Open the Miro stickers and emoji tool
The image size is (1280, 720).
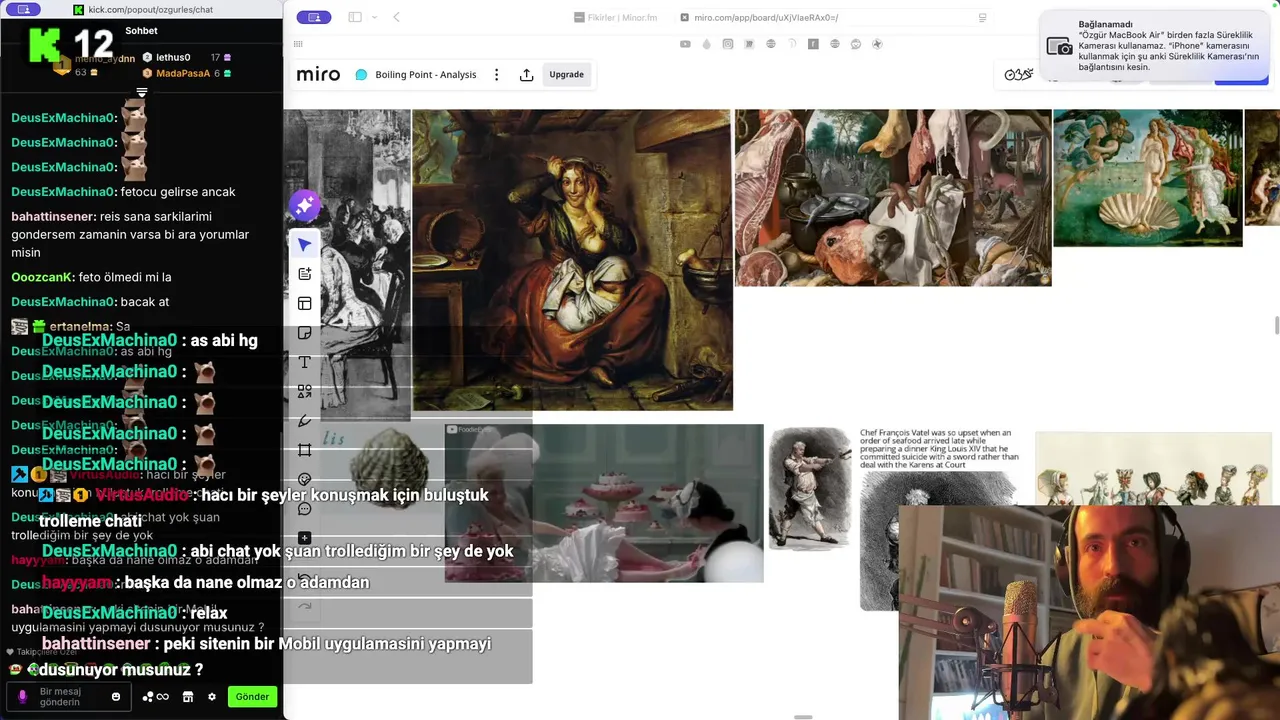(305, 479)
